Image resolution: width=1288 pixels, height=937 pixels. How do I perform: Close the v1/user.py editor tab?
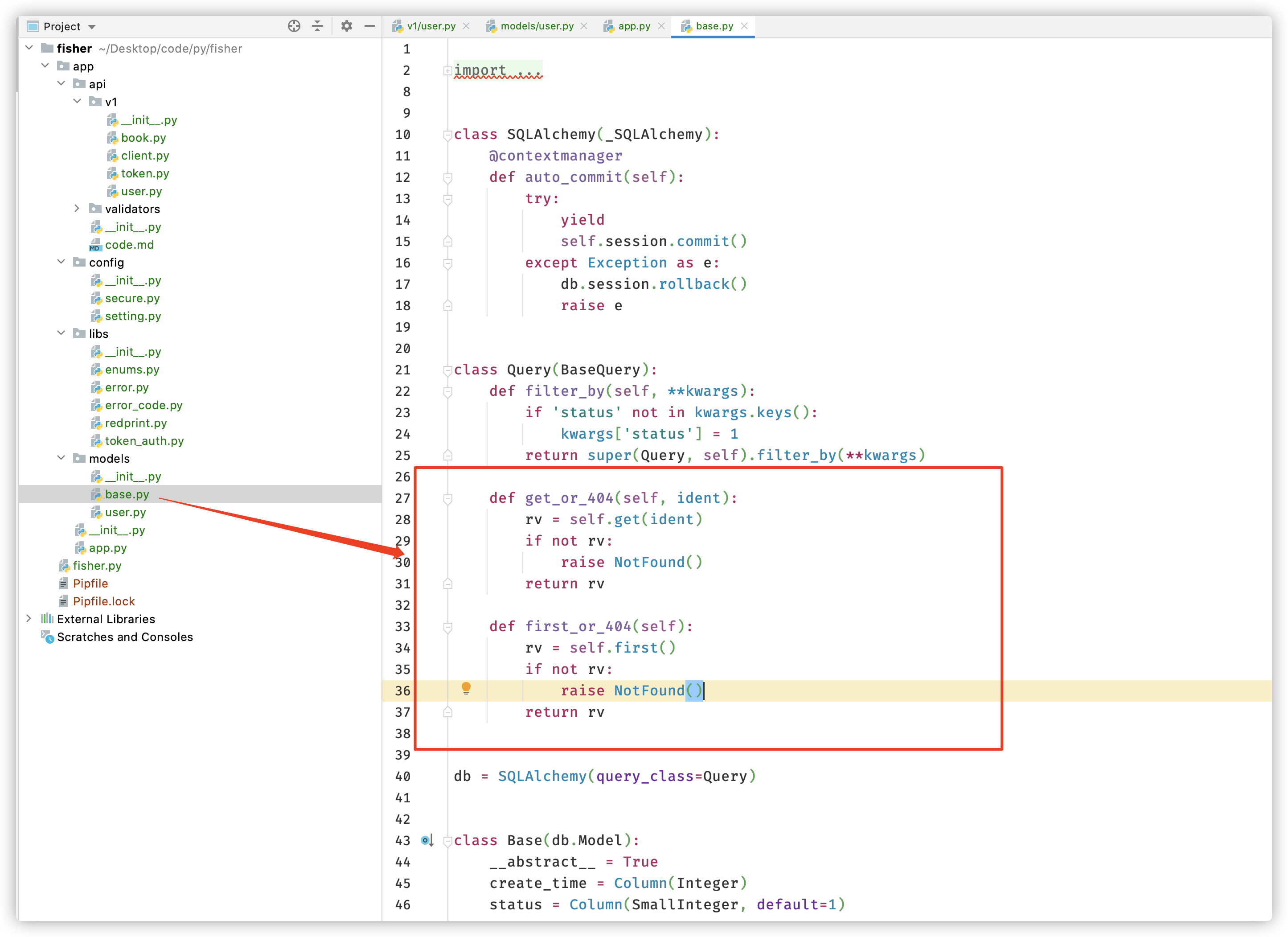[x=466, y=26]
